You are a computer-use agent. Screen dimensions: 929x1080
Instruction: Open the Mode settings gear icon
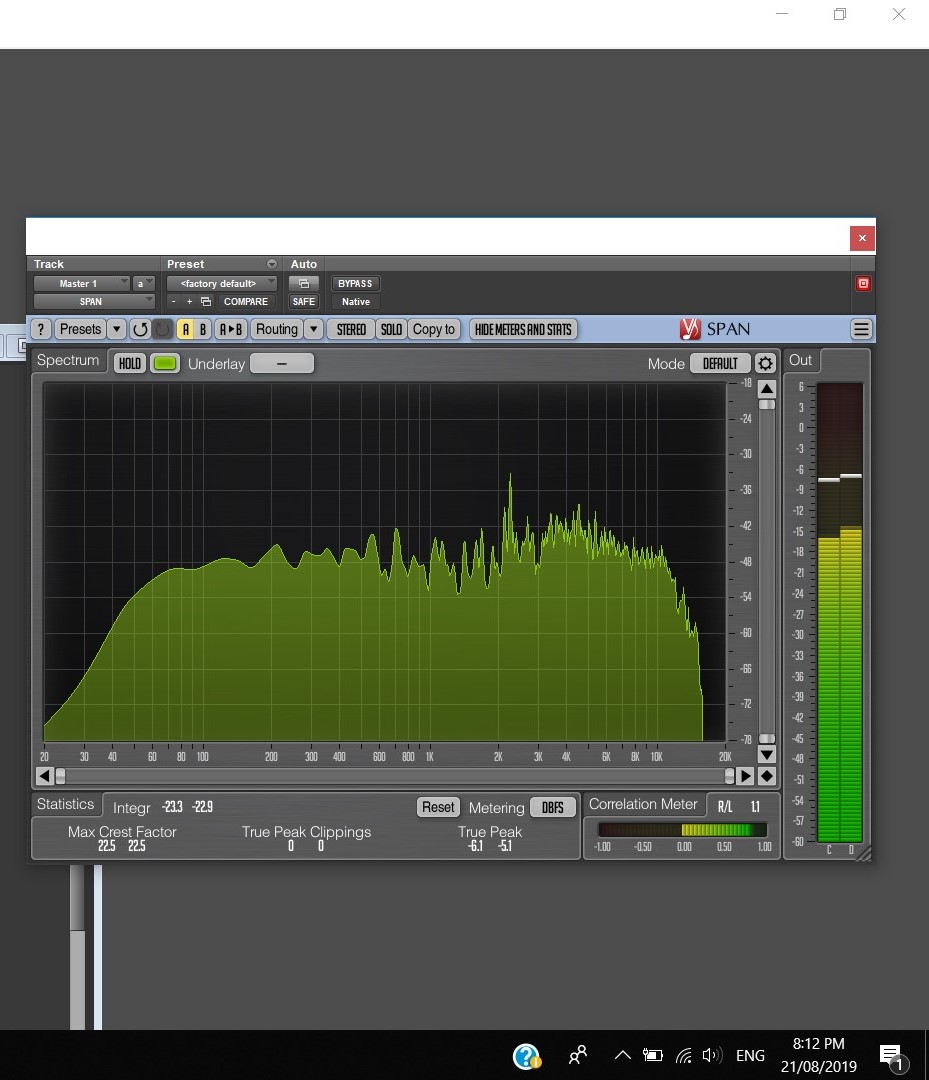pyautogui.click(x=765, y=364)
